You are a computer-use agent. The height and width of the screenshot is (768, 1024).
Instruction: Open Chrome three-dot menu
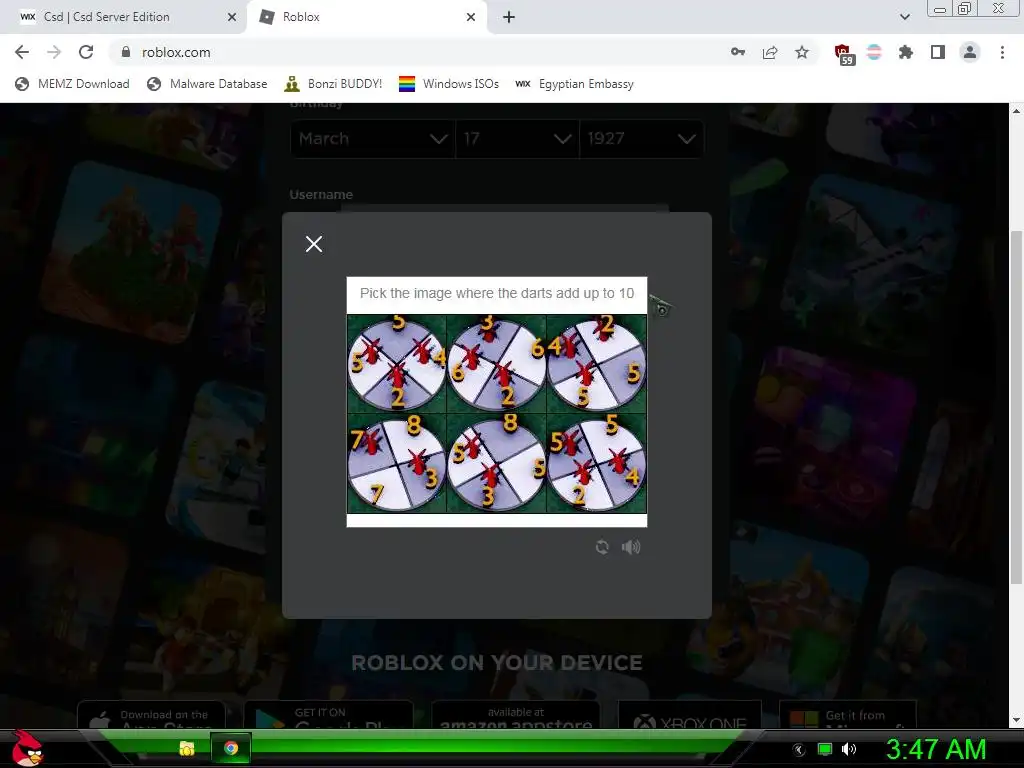click(x=1002, y=52)
